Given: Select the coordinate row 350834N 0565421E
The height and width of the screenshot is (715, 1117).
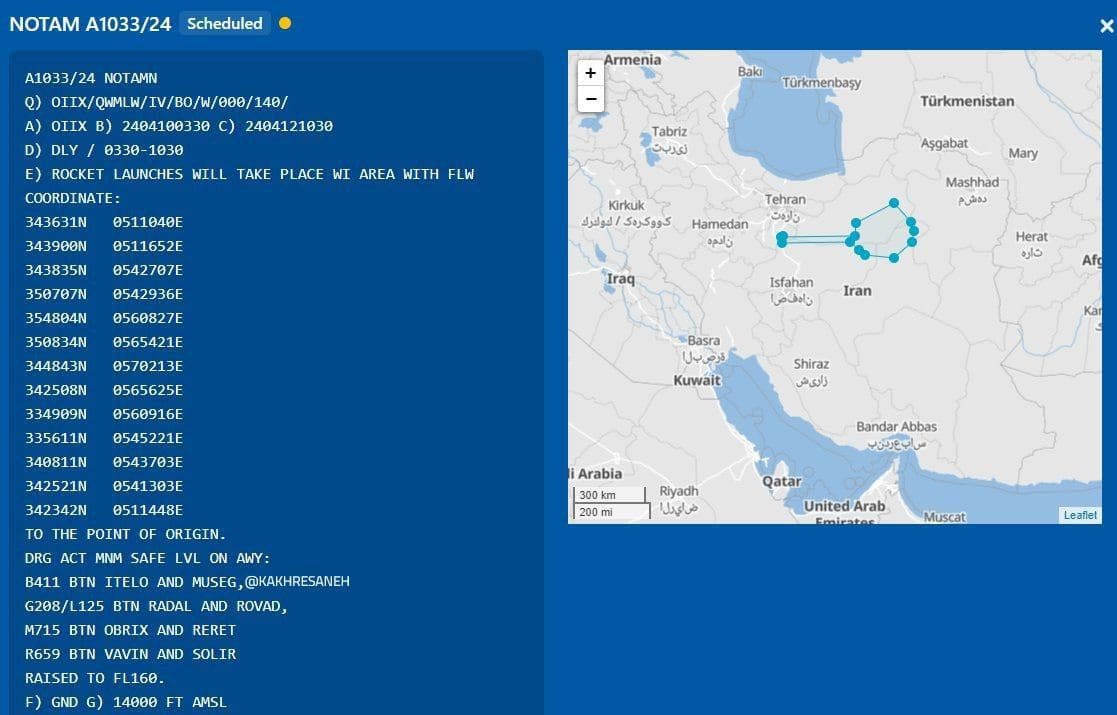Looking at the screenshot, I should [104, 343].
